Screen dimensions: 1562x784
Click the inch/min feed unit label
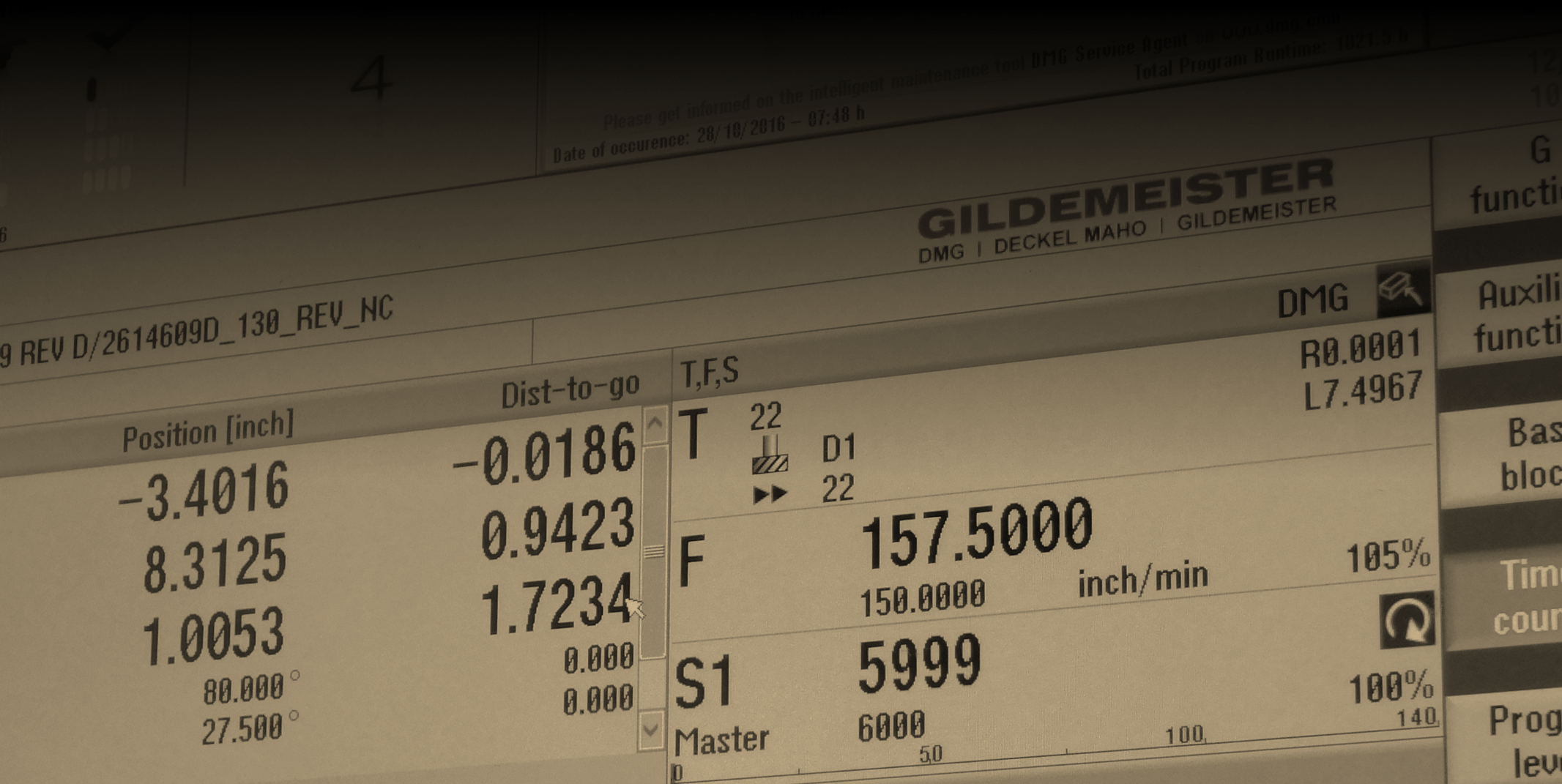tap(1143, 580)
